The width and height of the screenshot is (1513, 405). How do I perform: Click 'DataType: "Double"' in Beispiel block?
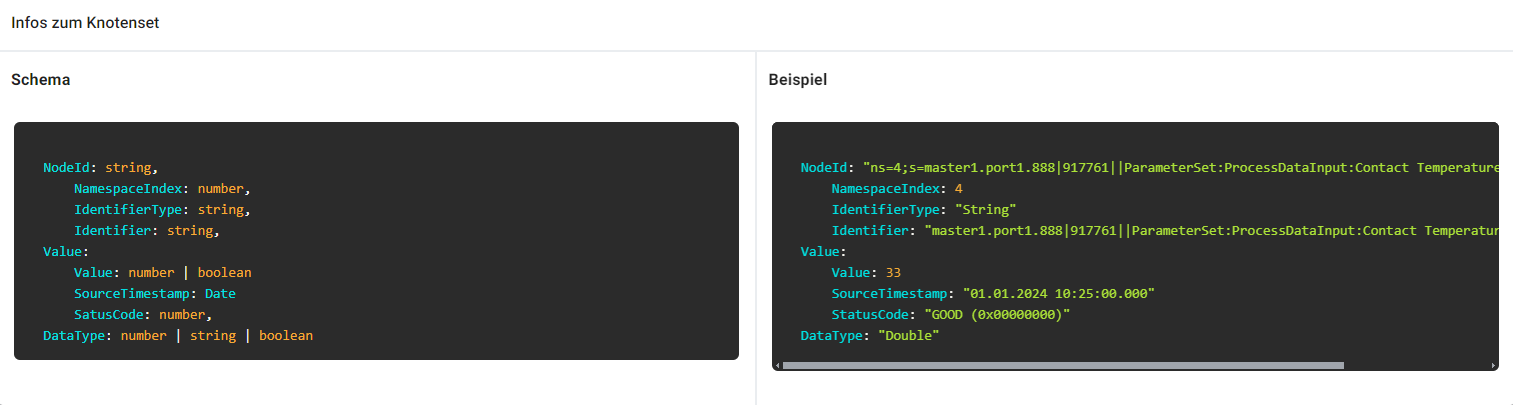871,336
